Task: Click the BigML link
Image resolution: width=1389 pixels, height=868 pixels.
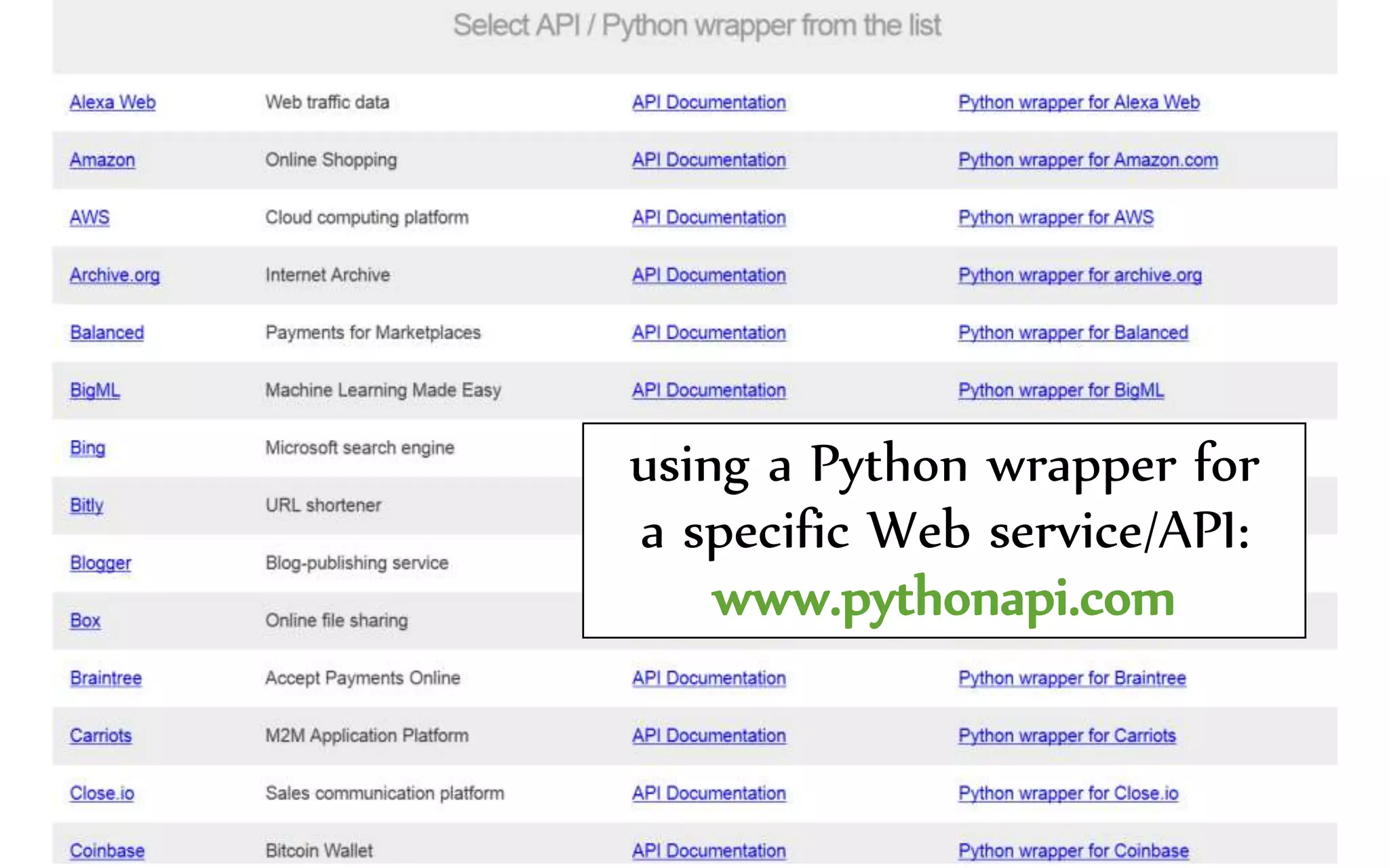Action: tap(95, 391)
